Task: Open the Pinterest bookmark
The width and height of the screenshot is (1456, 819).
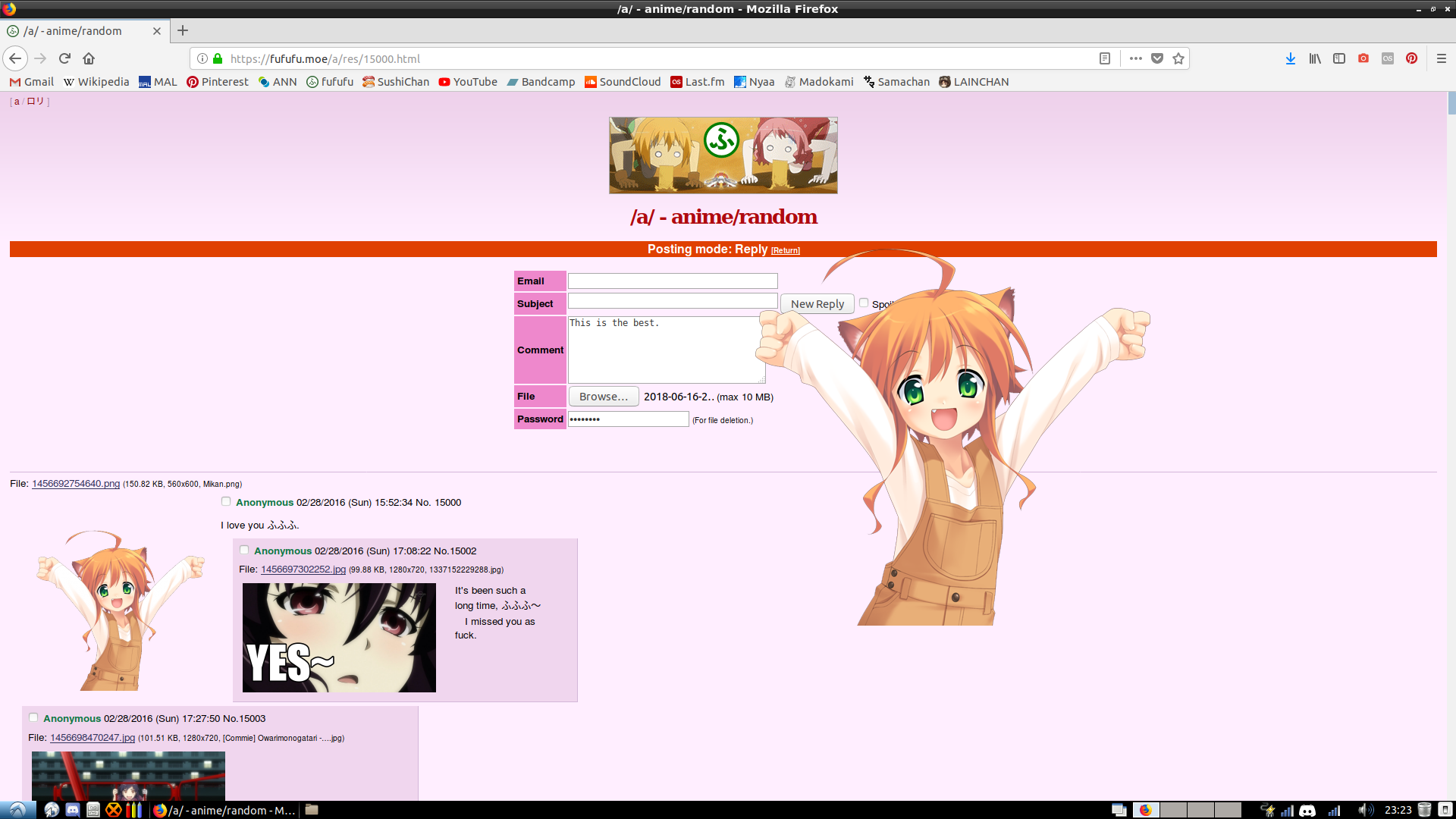Action: [x=218, y=82]
